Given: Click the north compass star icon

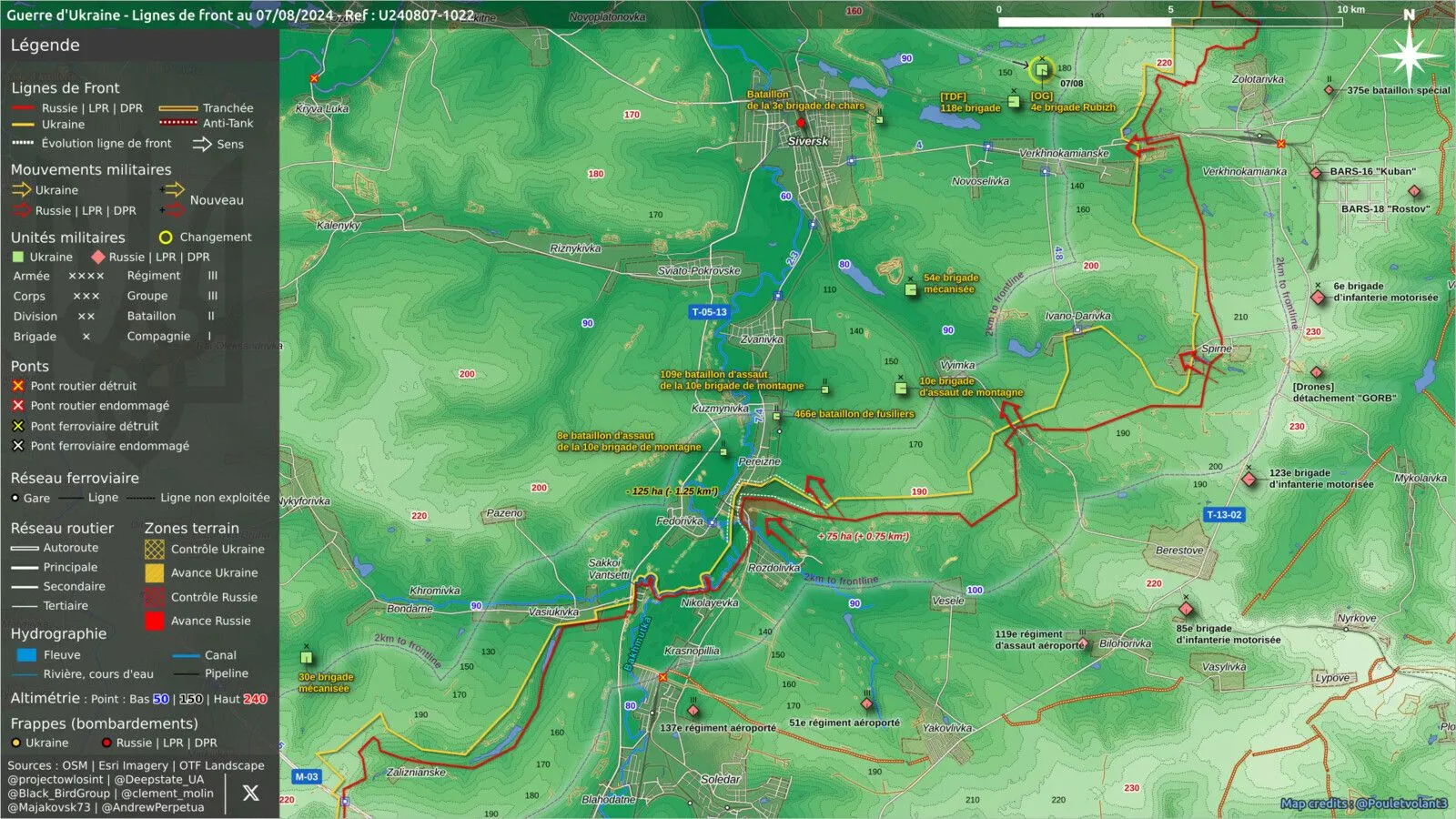Looking at the screenshot, I should tap(1409, 56).
